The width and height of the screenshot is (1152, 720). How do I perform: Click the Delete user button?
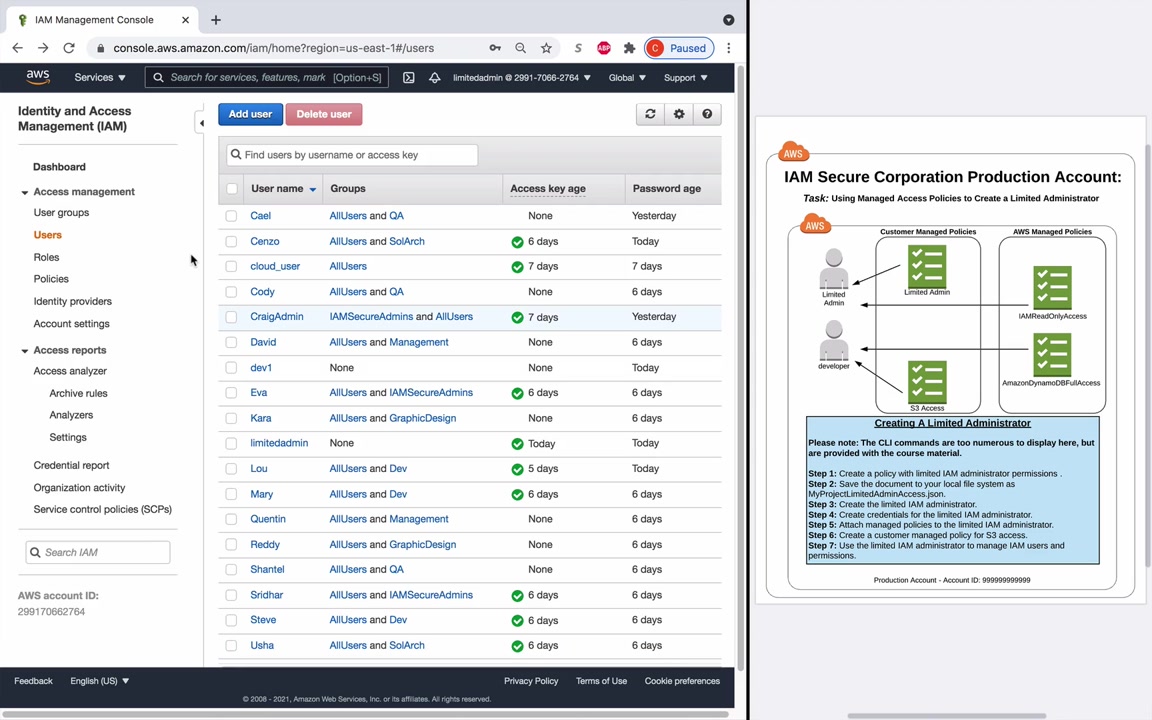pyautogui.click(x=324, y=114)
